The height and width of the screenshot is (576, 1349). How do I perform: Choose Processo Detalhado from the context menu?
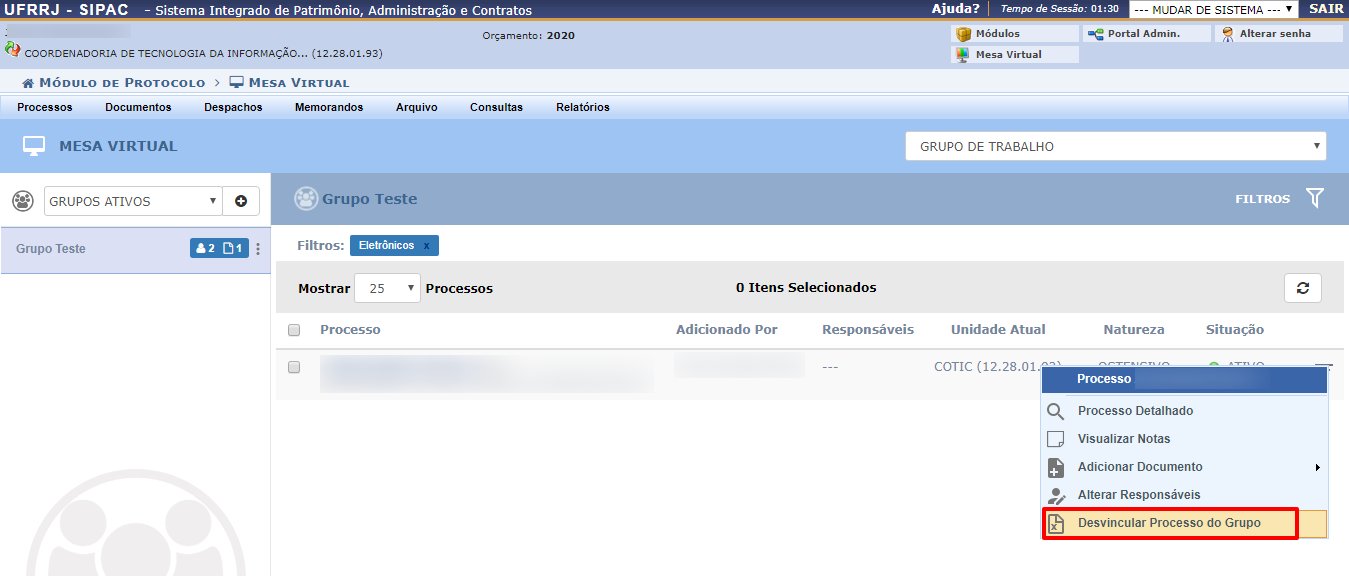click(x=1135, y=411)
